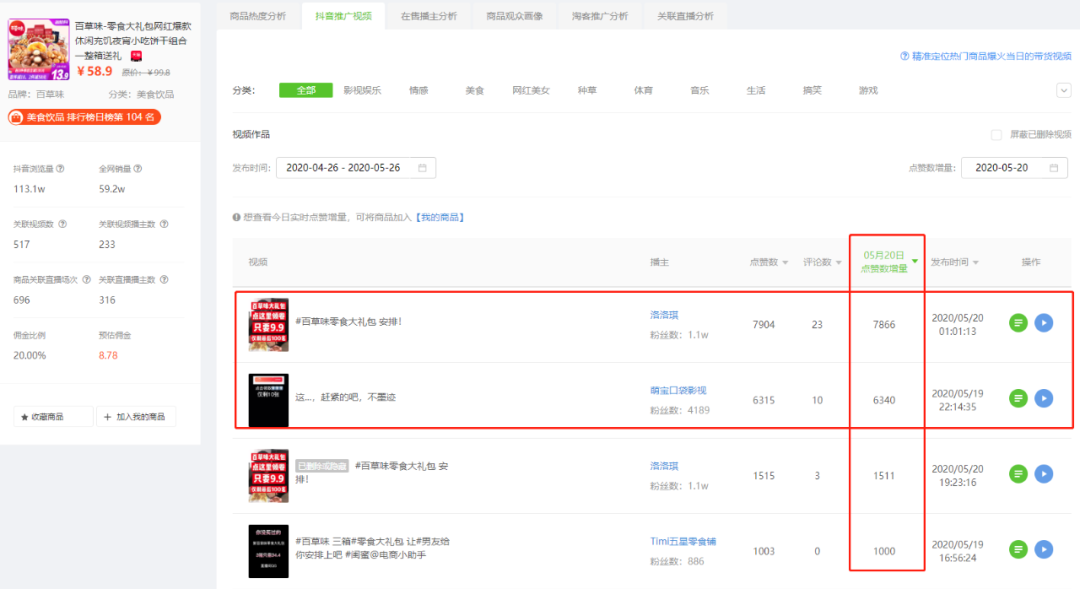Select the 全部 category filter
Screen dimensions: 1080x589
[306, 90]
